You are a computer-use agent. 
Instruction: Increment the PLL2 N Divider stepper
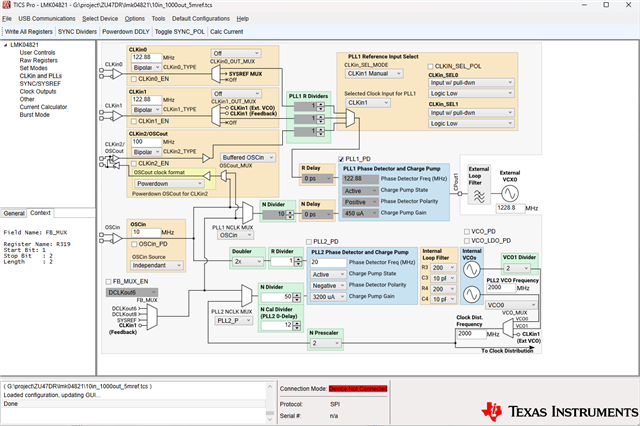click(x=296, y=295)
